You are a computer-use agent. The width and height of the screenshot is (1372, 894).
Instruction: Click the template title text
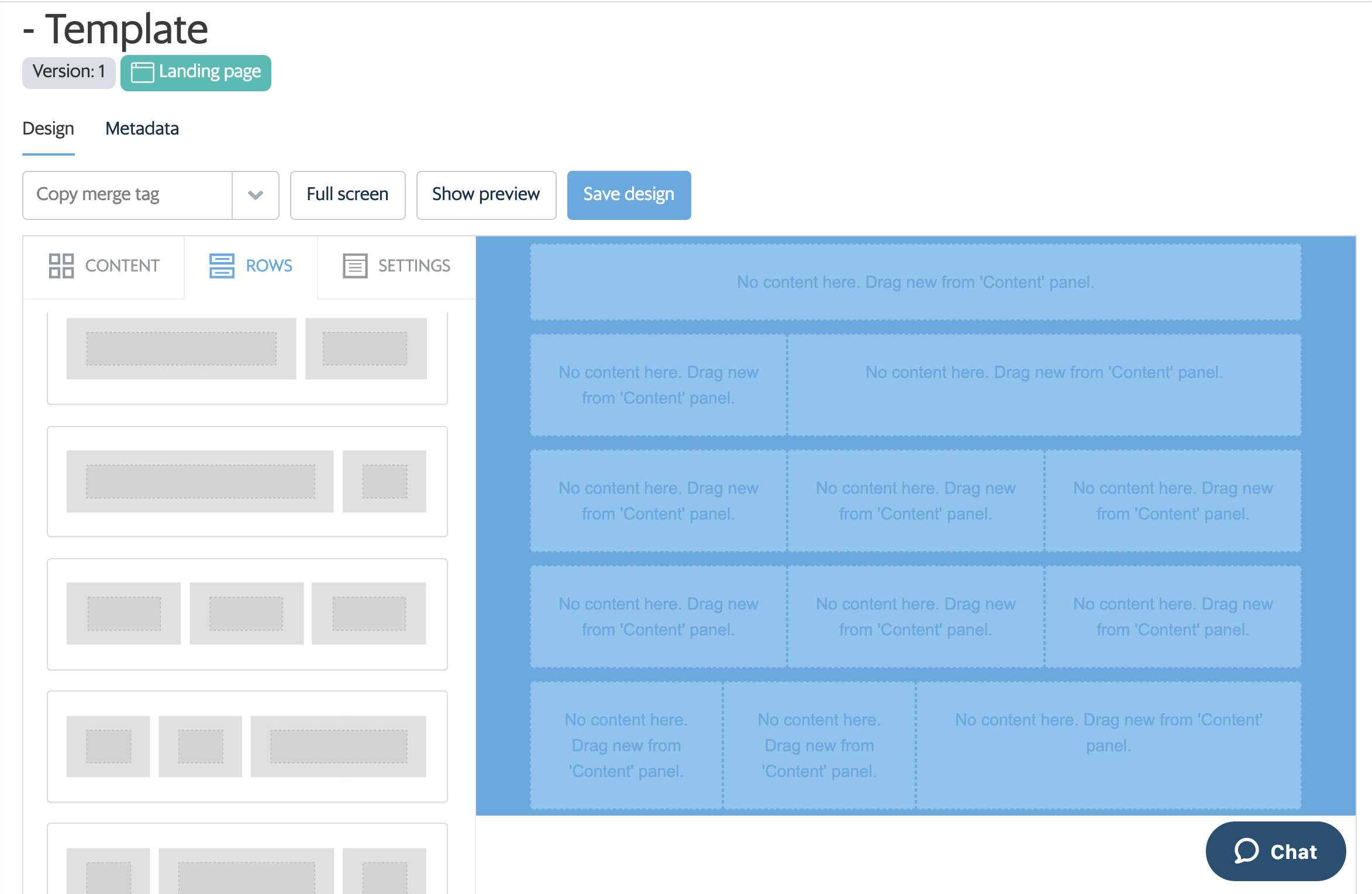pos(115,29)
